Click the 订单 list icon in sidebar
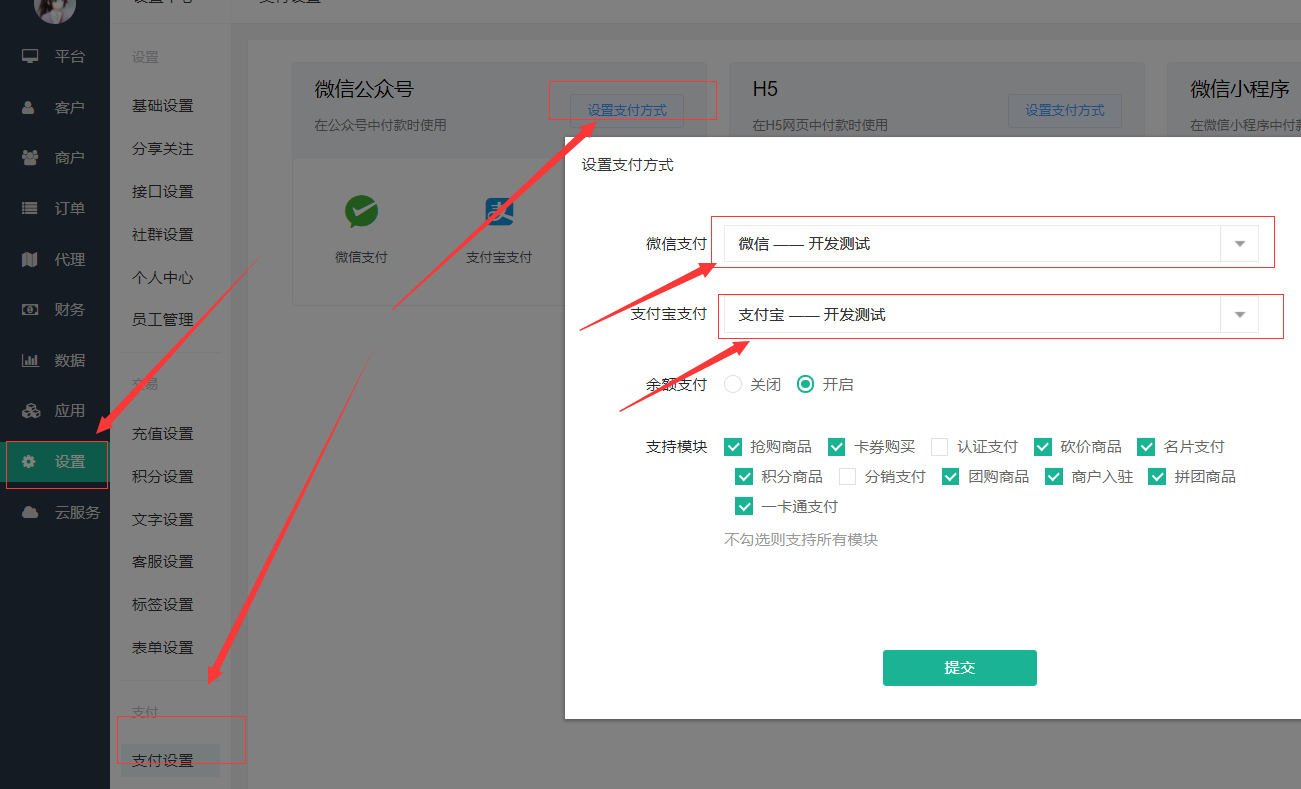This screenshot has width=1301, height=789. tap(30, 208)
